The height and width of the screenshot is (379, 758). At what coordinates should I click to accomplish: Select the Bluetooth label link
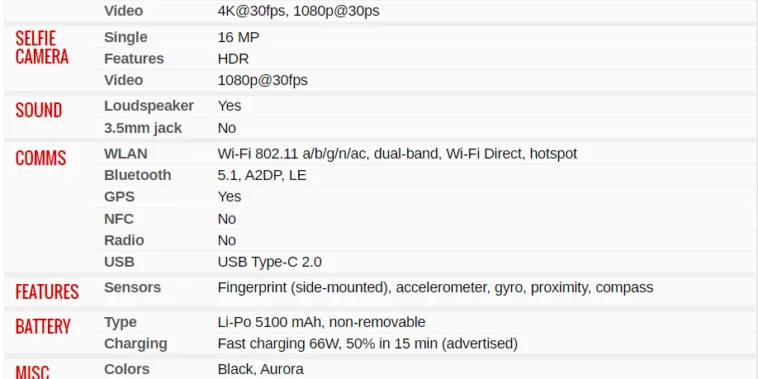pos(138,175)
